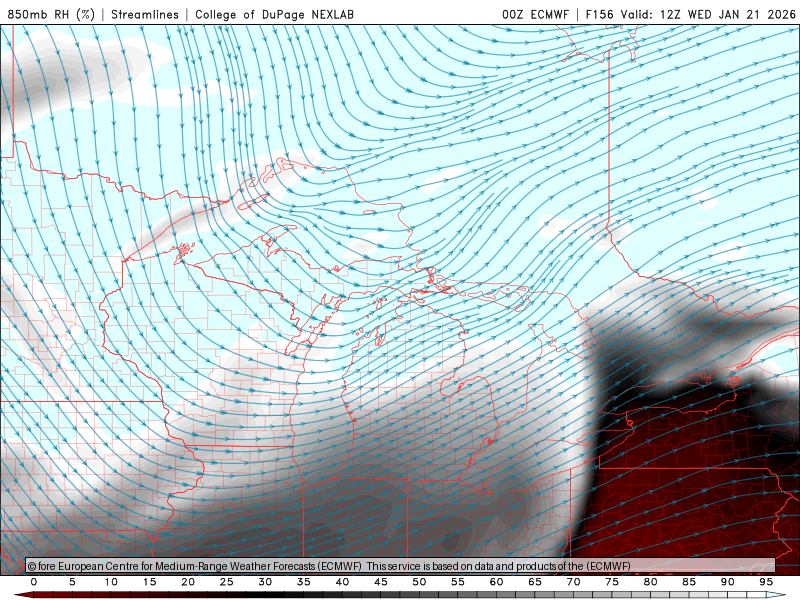Click the "F156" forecast hour text
800x600 pixels.
[x=599, y=14]
